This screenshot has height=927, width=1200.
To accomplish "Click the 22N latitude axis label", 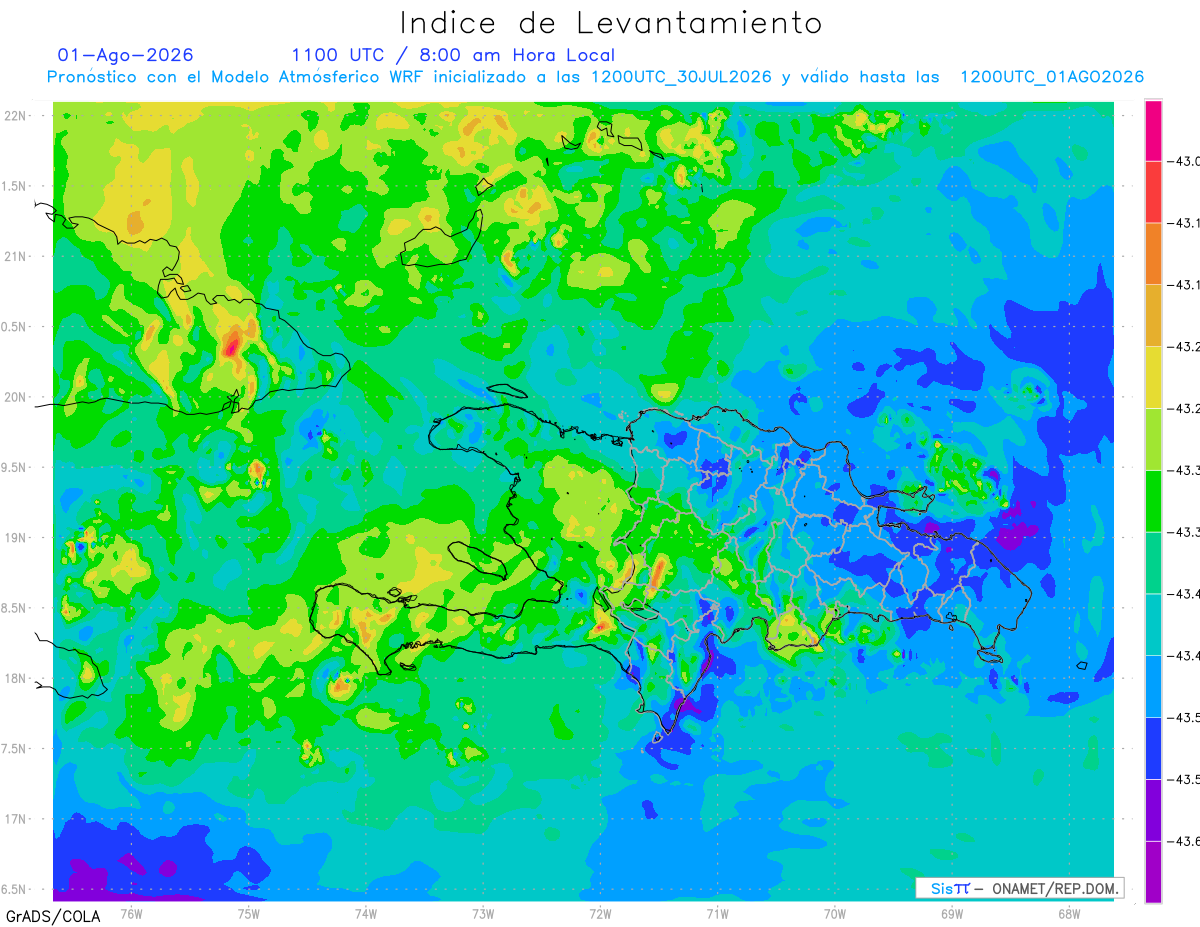I will [x=17, y=115].
